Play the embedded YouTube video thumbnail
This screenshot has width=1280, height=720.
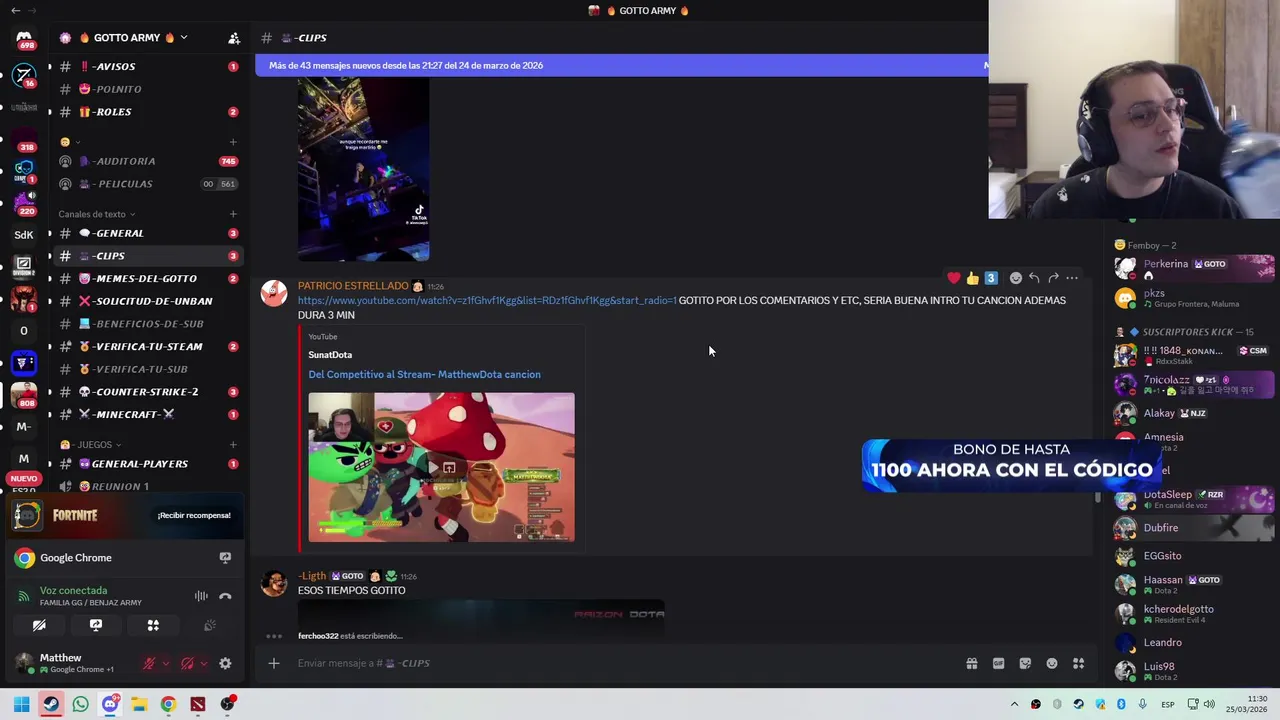[441, 467]
